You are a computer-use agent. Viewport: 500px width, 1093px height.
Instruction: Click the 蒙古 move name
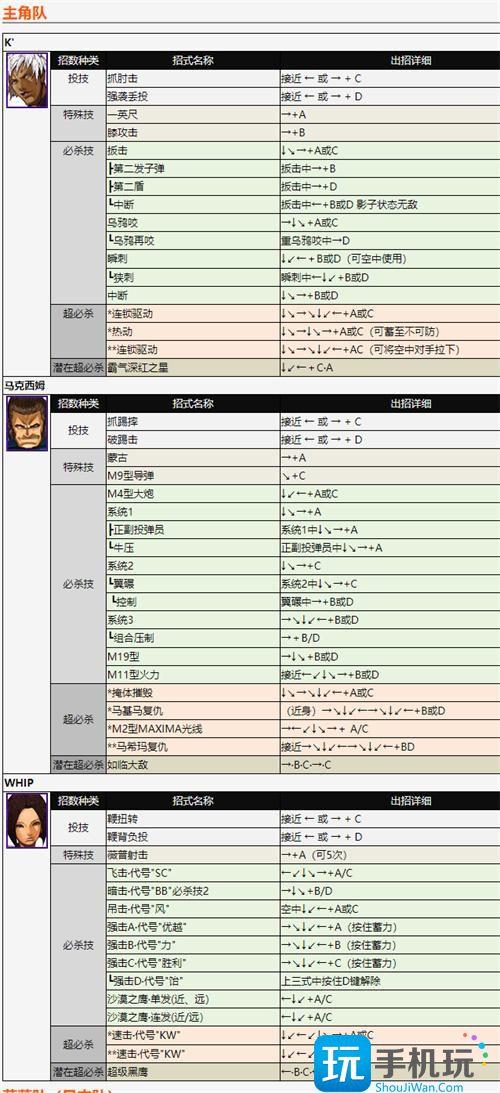[117, 458]
